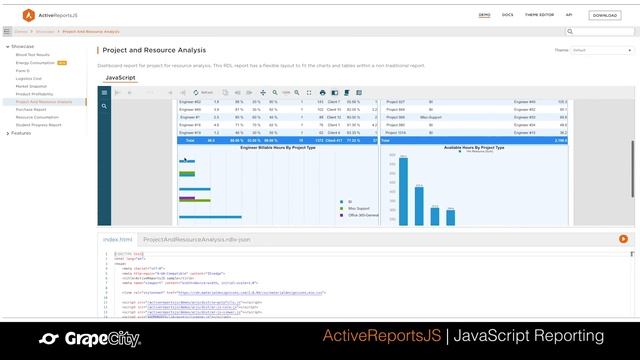Open Logistics Cost sample
640x360 pixels.
click(29, 78)
